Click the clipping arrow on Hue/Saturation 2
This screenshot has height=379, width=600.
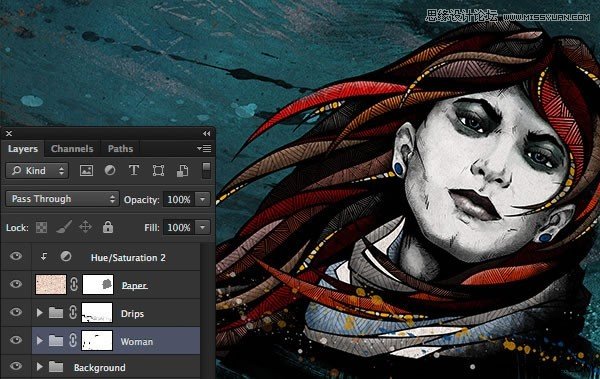(x=44, y=256)
